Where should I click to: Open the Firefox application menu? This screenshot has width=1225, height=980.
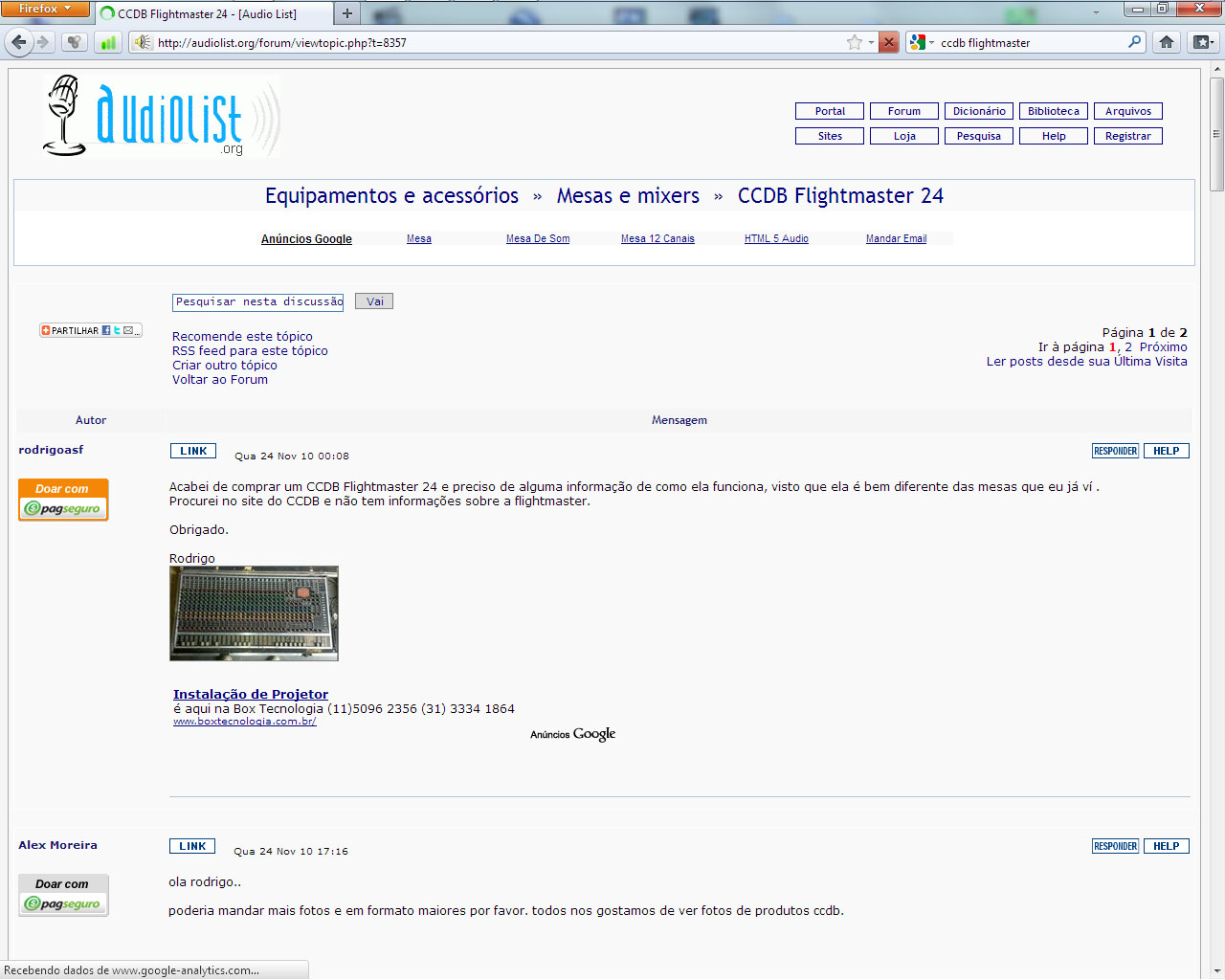click(x=44, y=9)
